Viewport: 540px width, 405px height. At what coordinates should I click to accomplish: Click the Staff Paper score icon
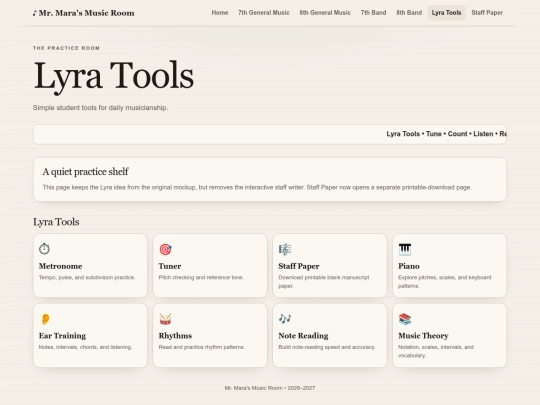[285, 249]
